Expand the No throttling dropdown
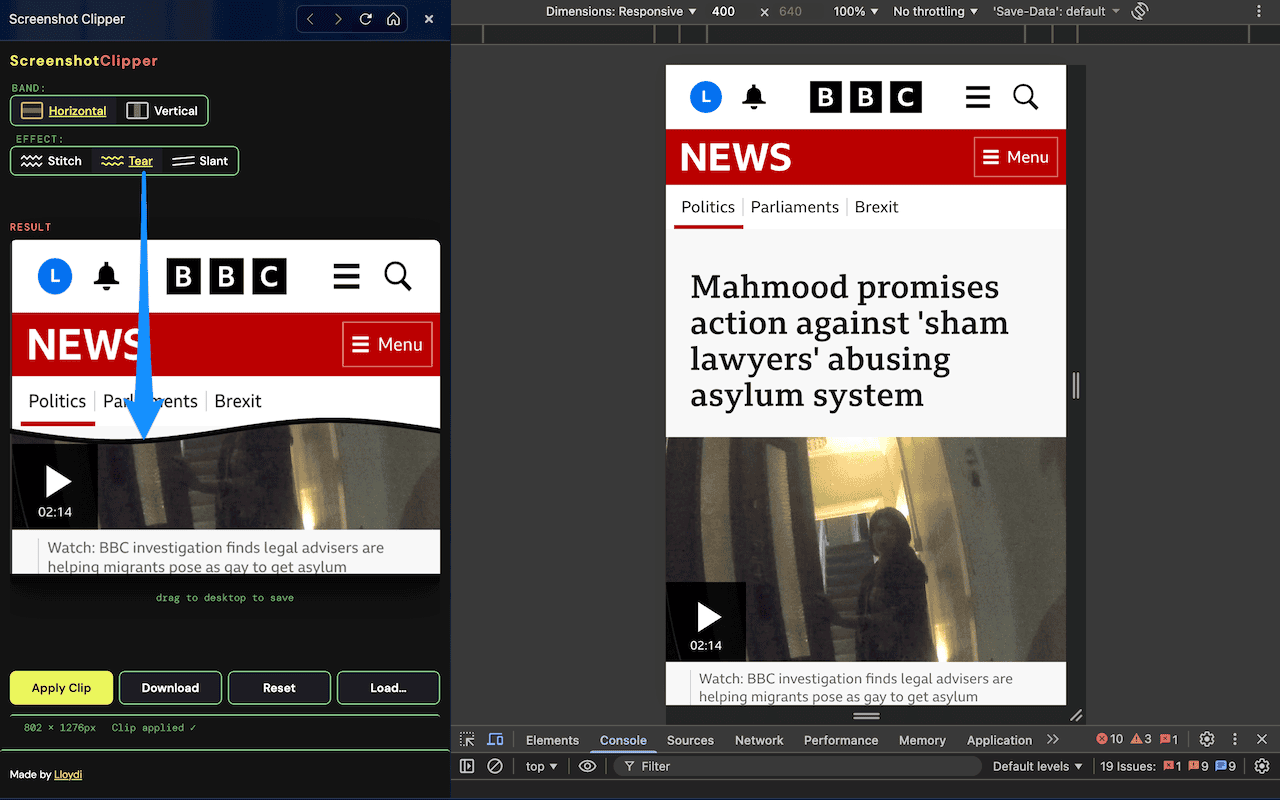The width and height of the screenshot is (1280, 800). click(936, 12)
